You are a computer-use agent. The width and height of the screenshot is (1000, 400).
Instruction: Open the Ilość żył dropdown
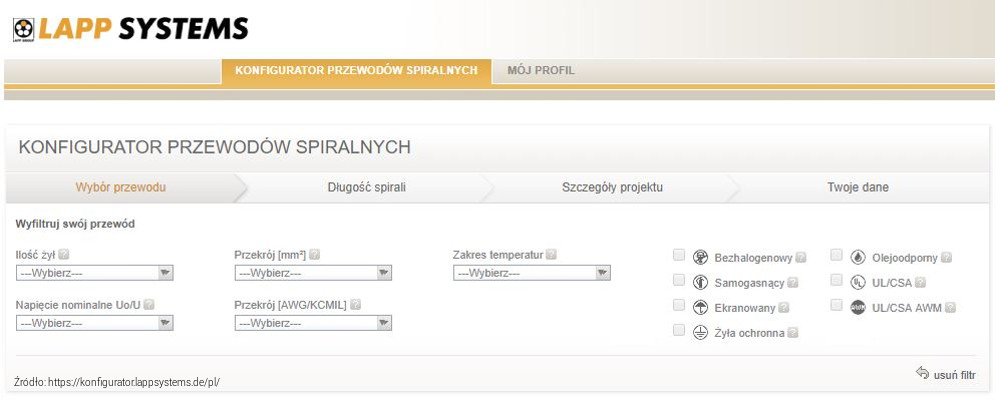pos(95,272)
